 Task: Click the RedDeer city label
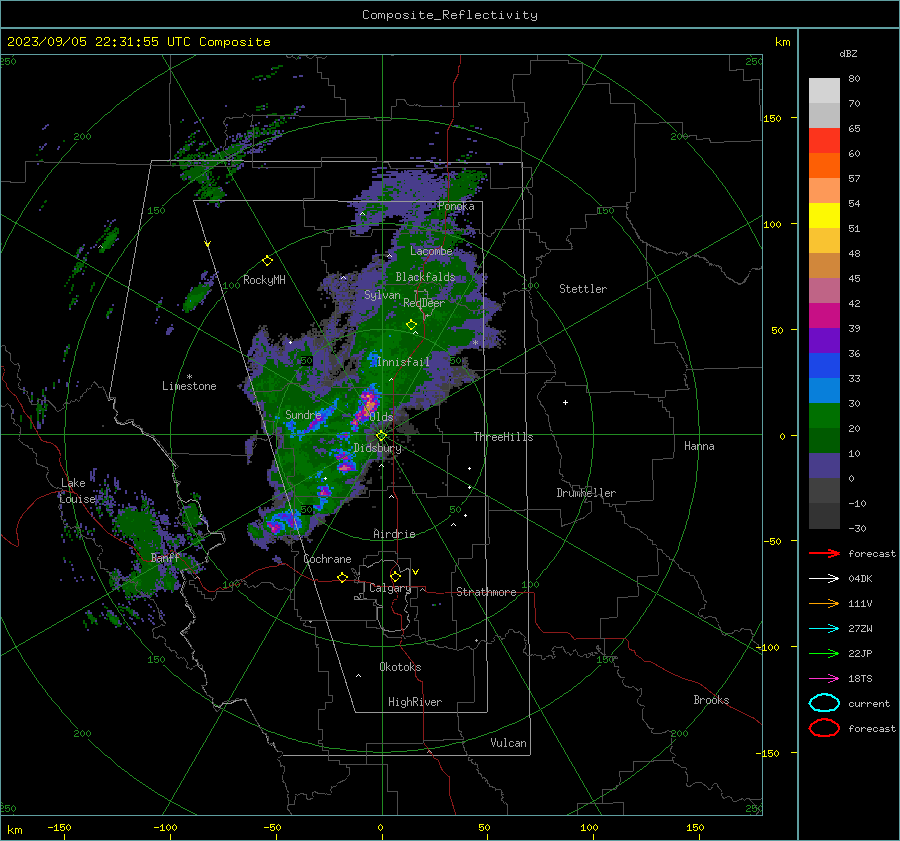coord(424,303)
